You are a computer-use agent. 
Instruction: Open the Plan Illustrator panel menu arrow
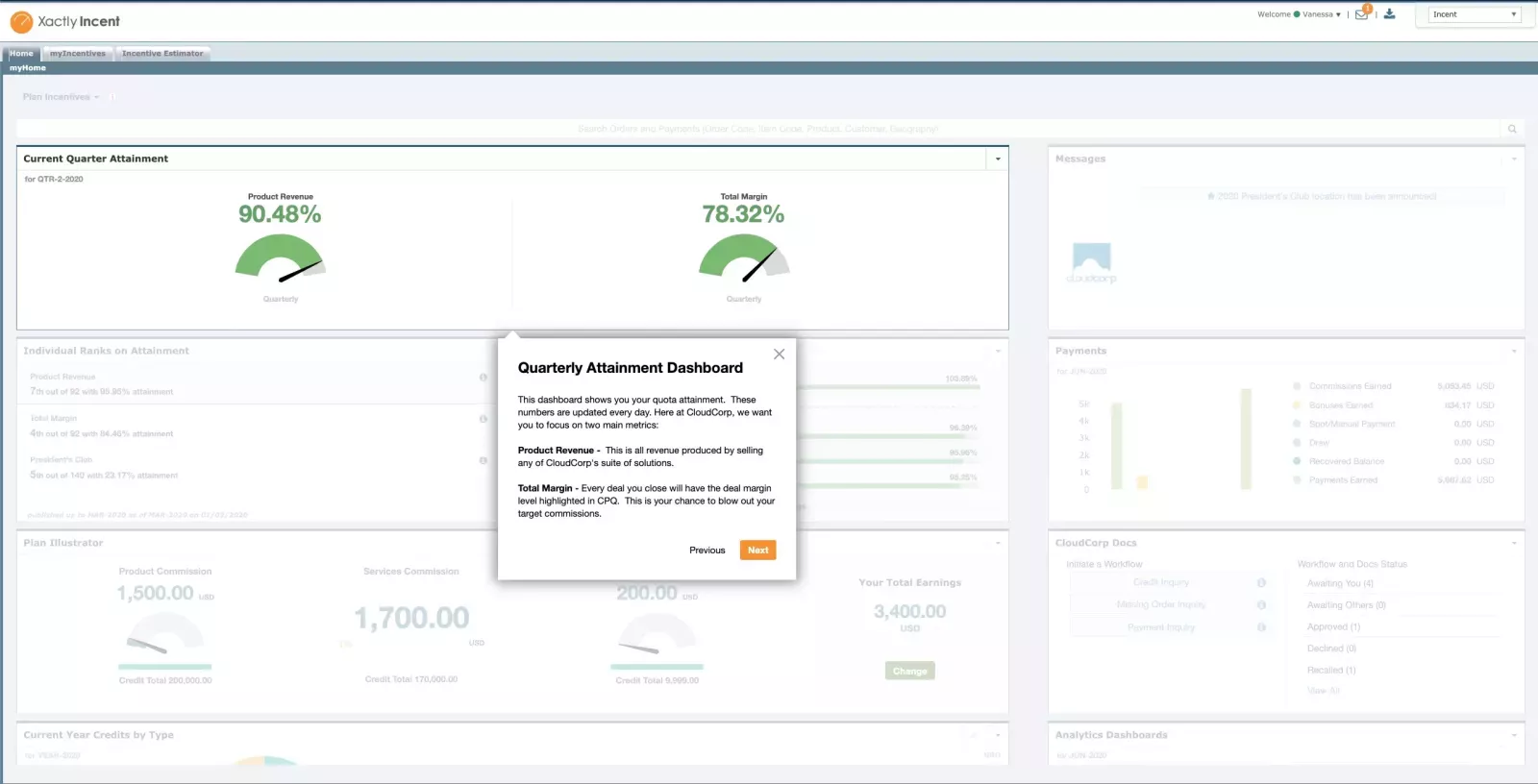click(998, 543)
